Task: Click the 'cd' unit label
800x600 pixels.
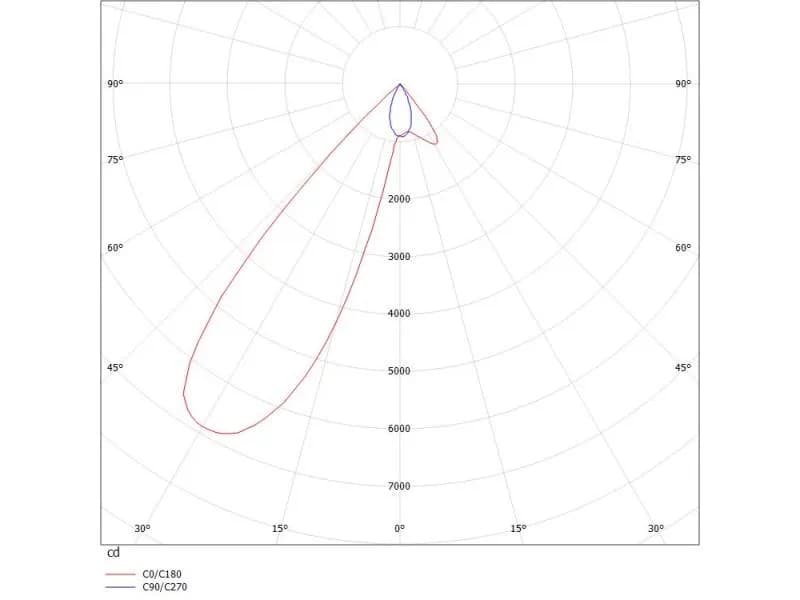Action: point(113,553)
